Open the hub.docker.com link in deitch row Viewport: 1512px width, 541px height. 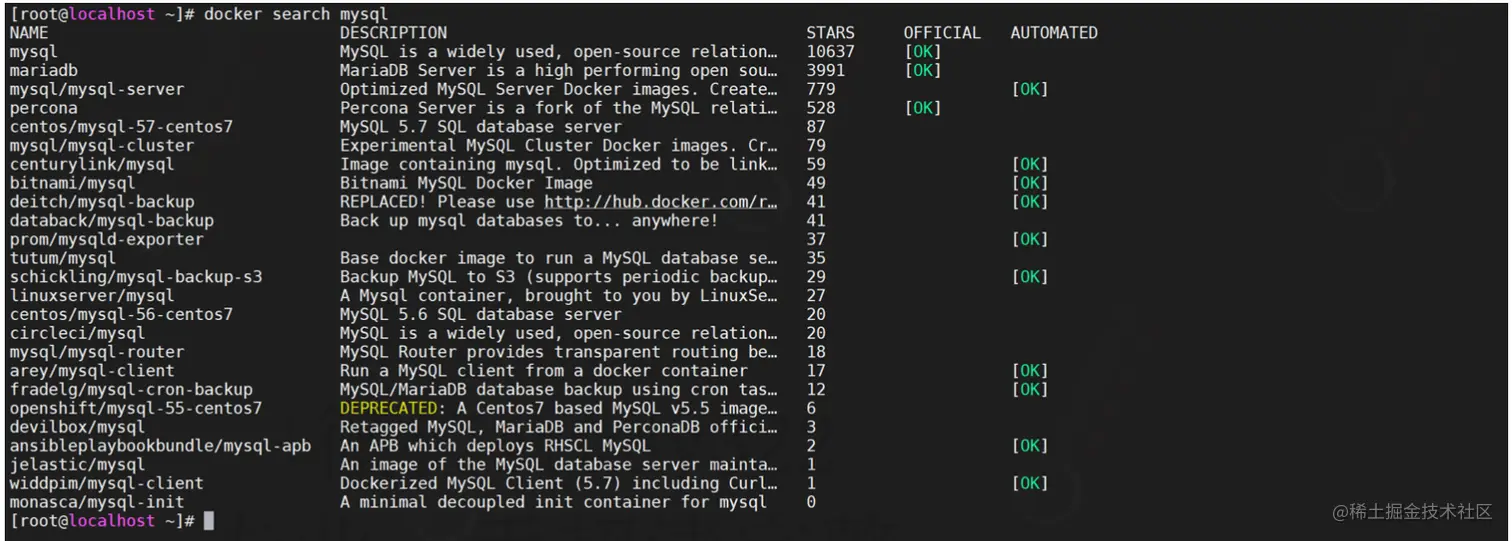[x=661, y=202]
